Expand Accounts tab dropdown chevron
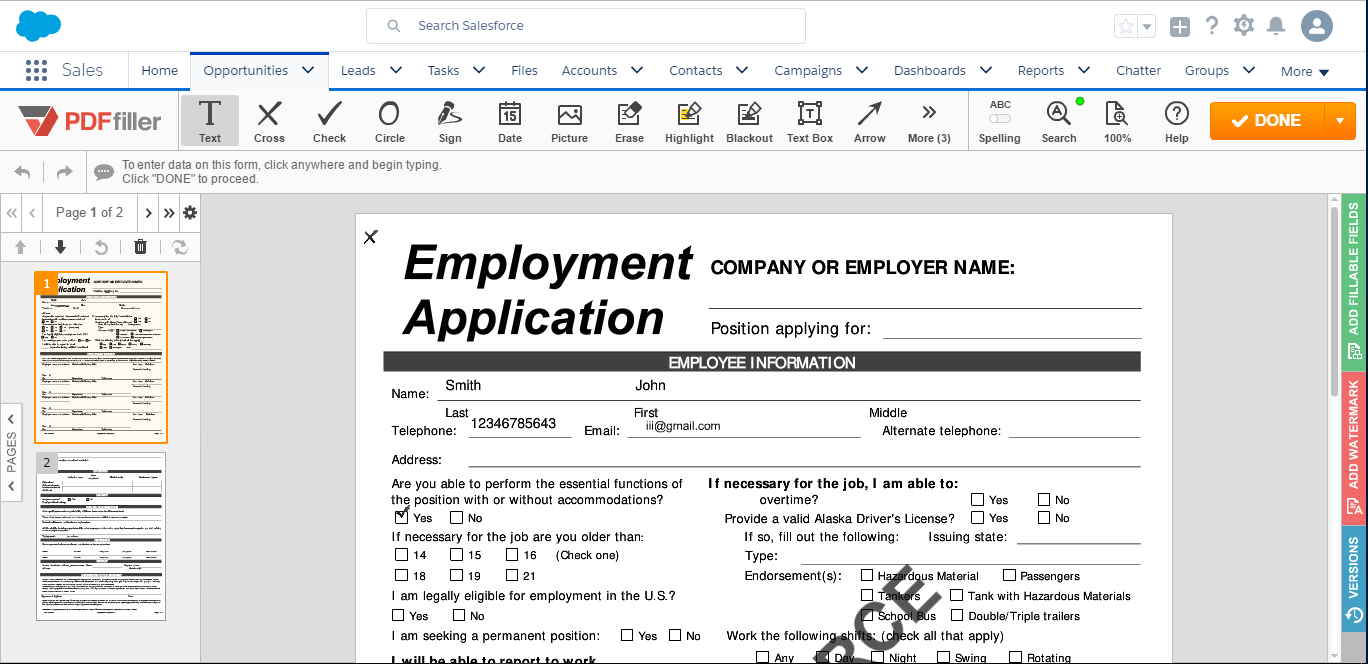 click(x=637, y=70)
